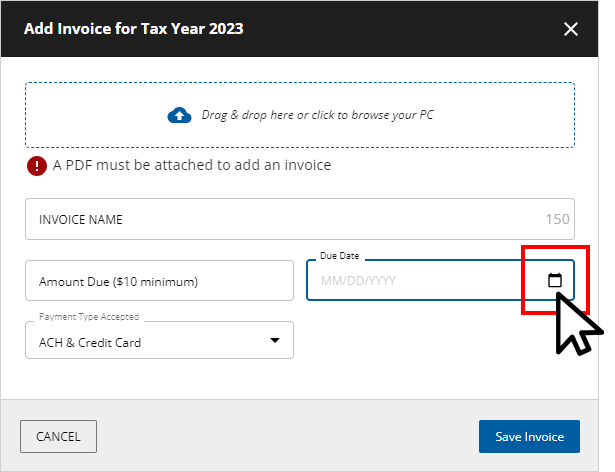Click the 'Due Date' field label
The image size is (615, 472).
click(x=337, y=257)
